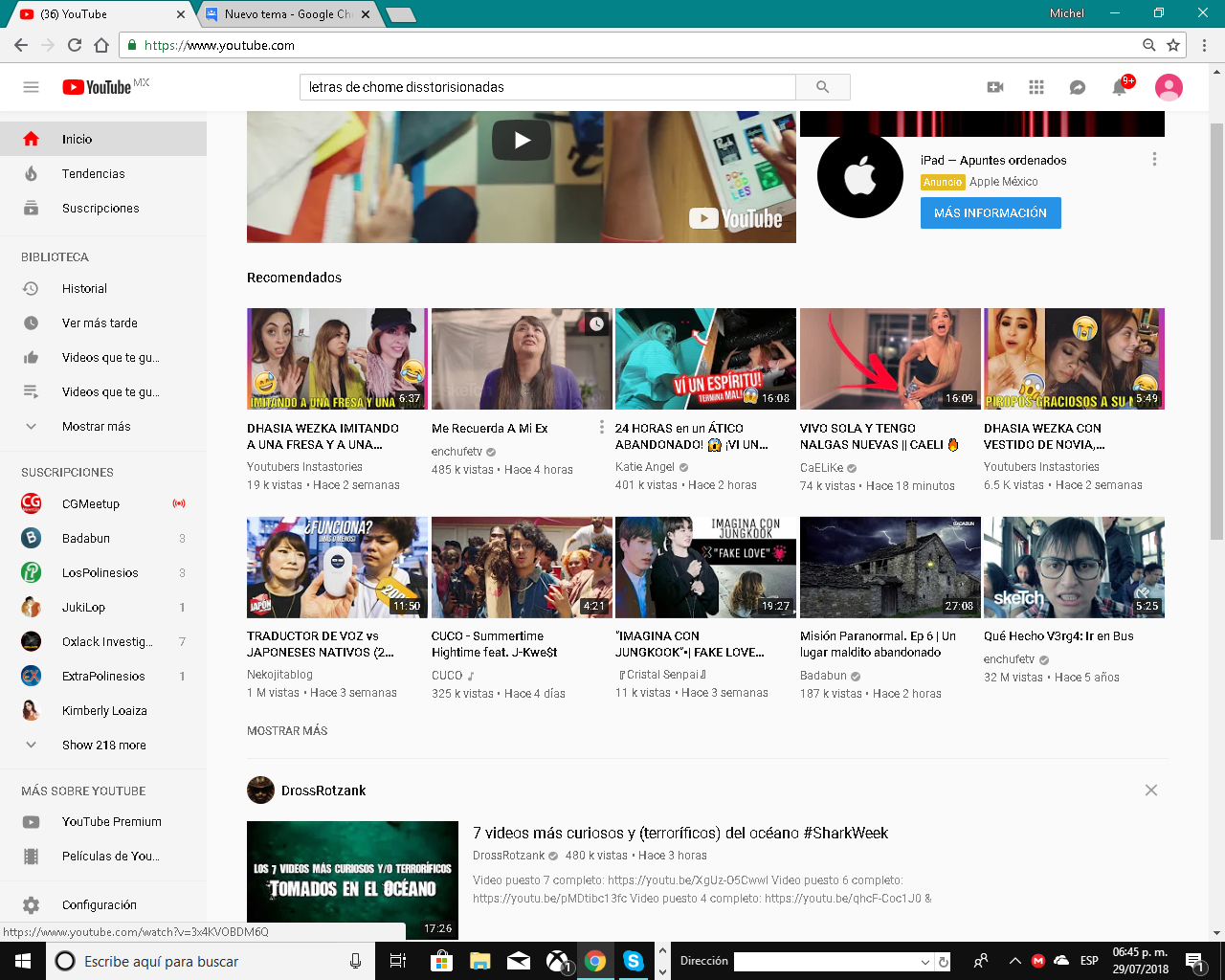Open the TRADUCTOR DE VOZ thumbnail
Viewport: 1225px width, 980px height.
coord(337,568)
